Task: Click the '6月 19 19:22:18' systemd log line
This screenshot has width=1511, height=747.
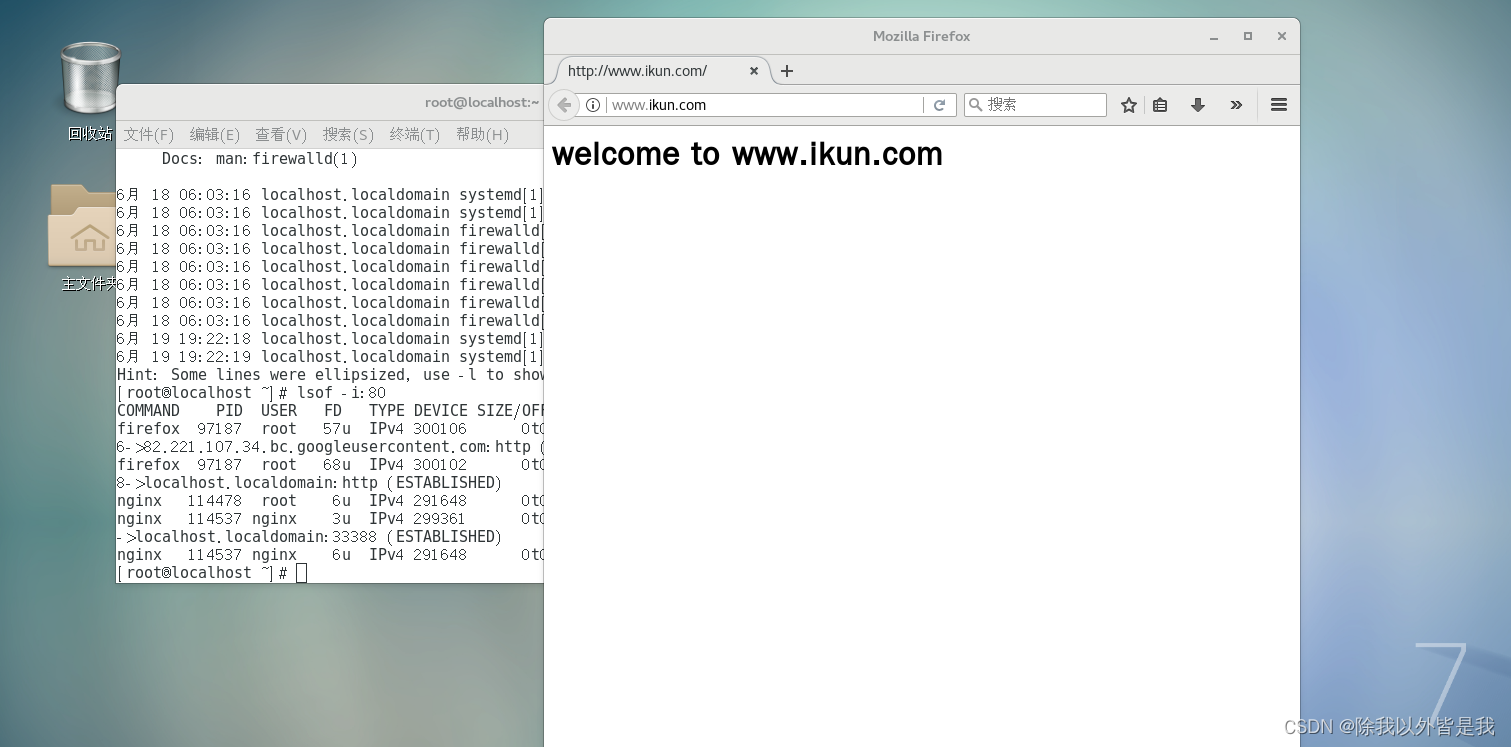Action: (x=330, y=339)
